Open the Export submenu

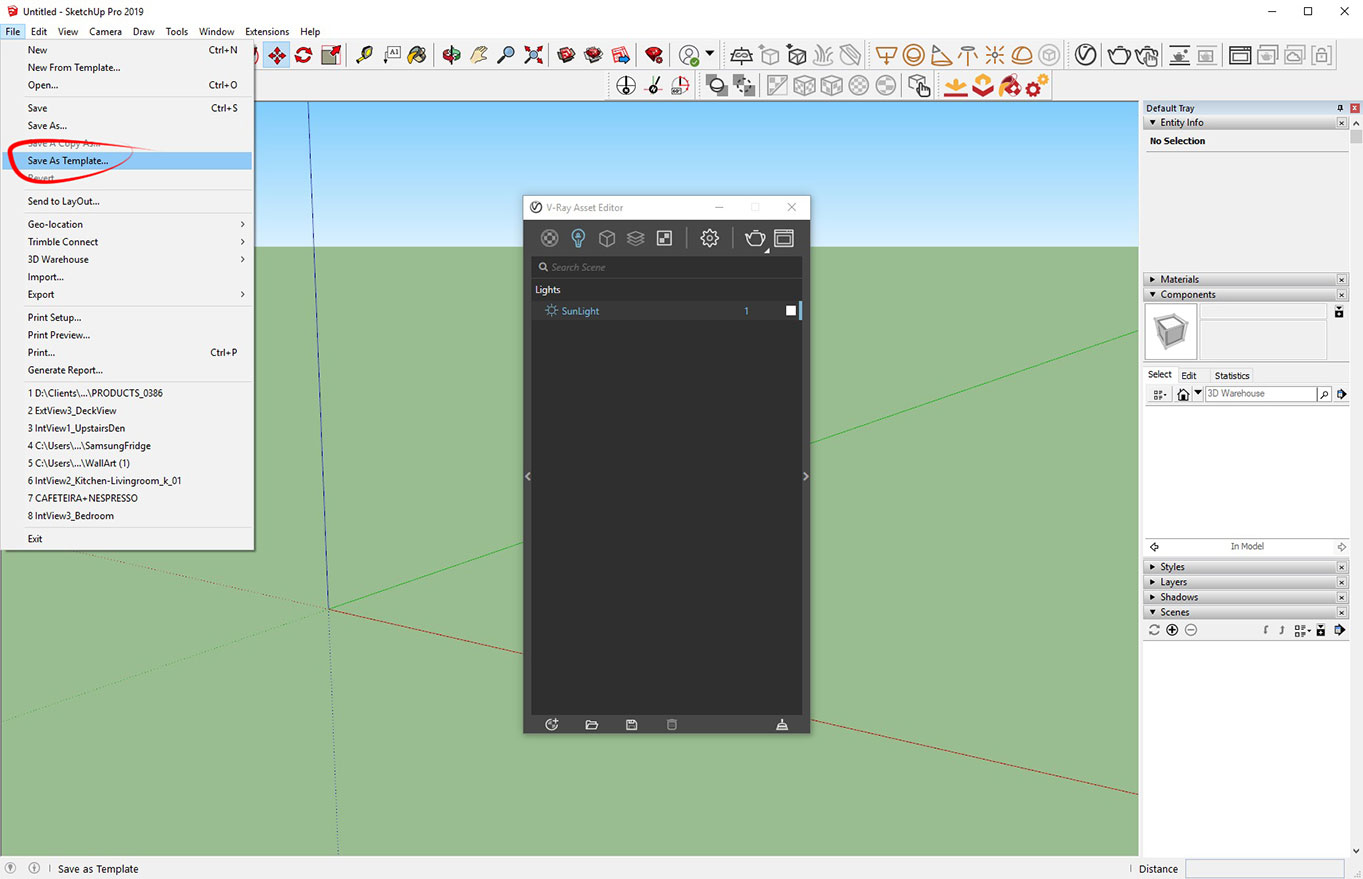click(127, 295)
